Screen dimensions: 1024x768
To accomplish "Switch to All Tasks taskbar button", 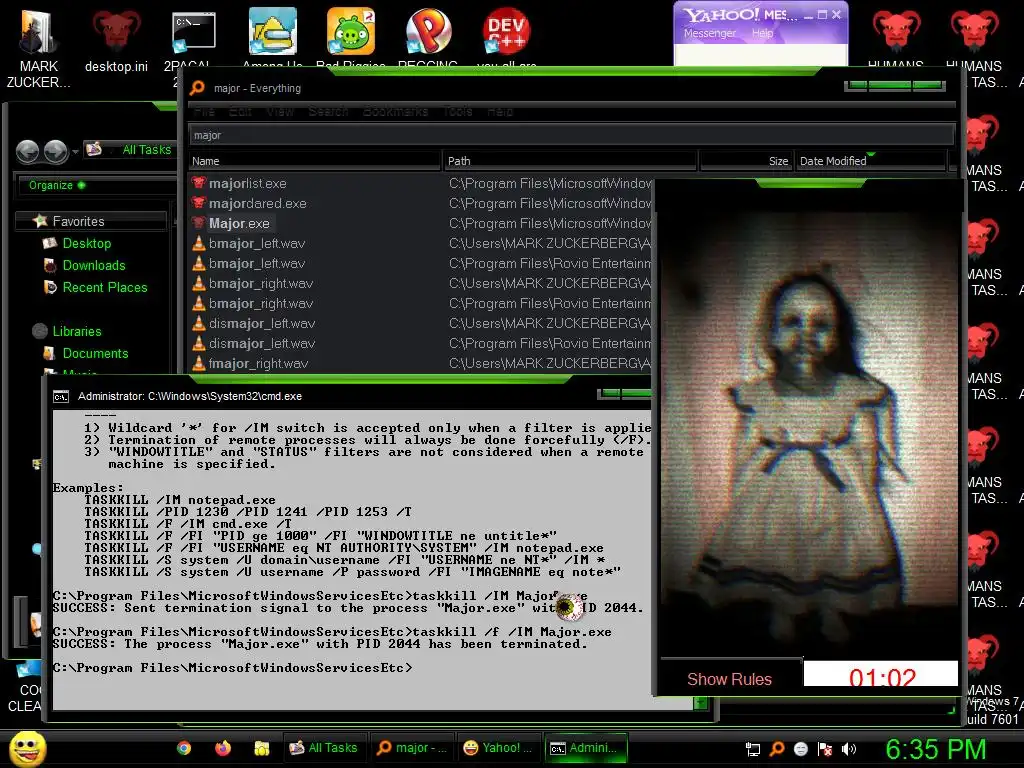I will [324, 748].
